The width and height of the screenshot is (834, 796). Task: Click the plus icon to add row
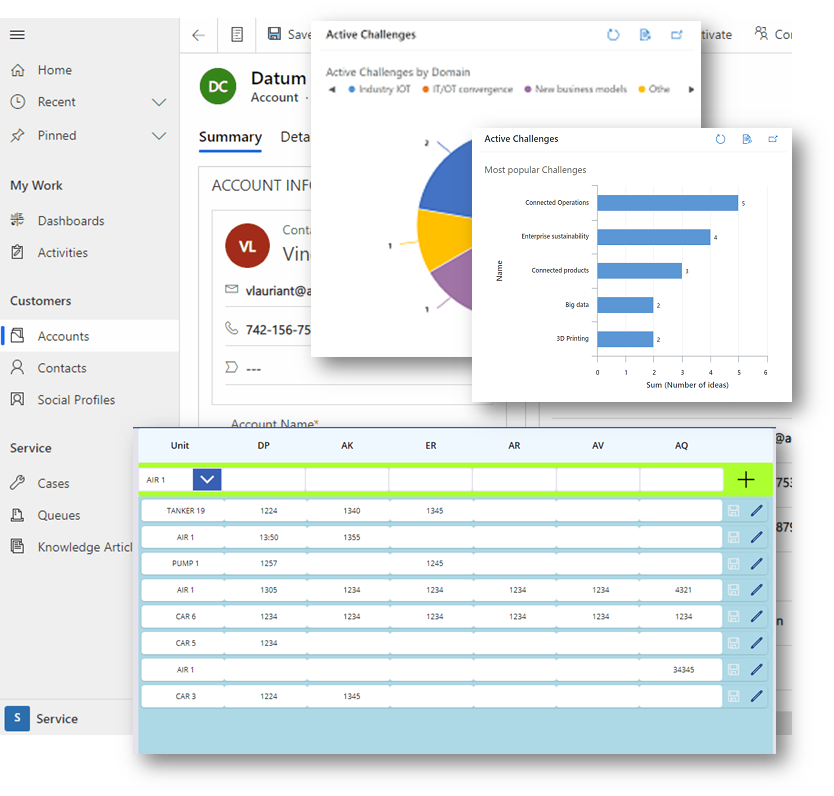point(746,480)
